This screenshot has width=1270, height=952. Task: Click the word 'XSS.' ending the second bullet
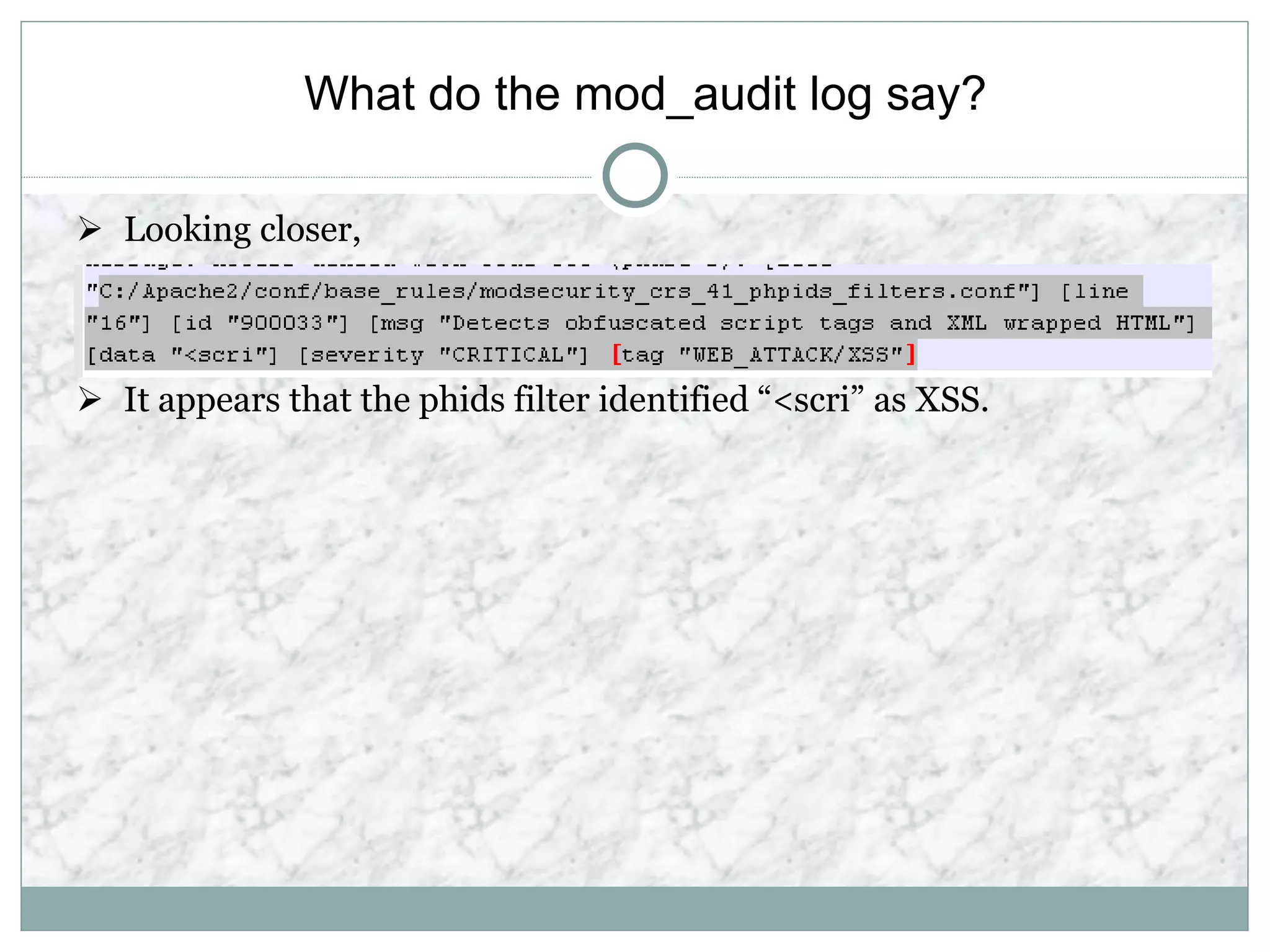[x=952, y=400]
